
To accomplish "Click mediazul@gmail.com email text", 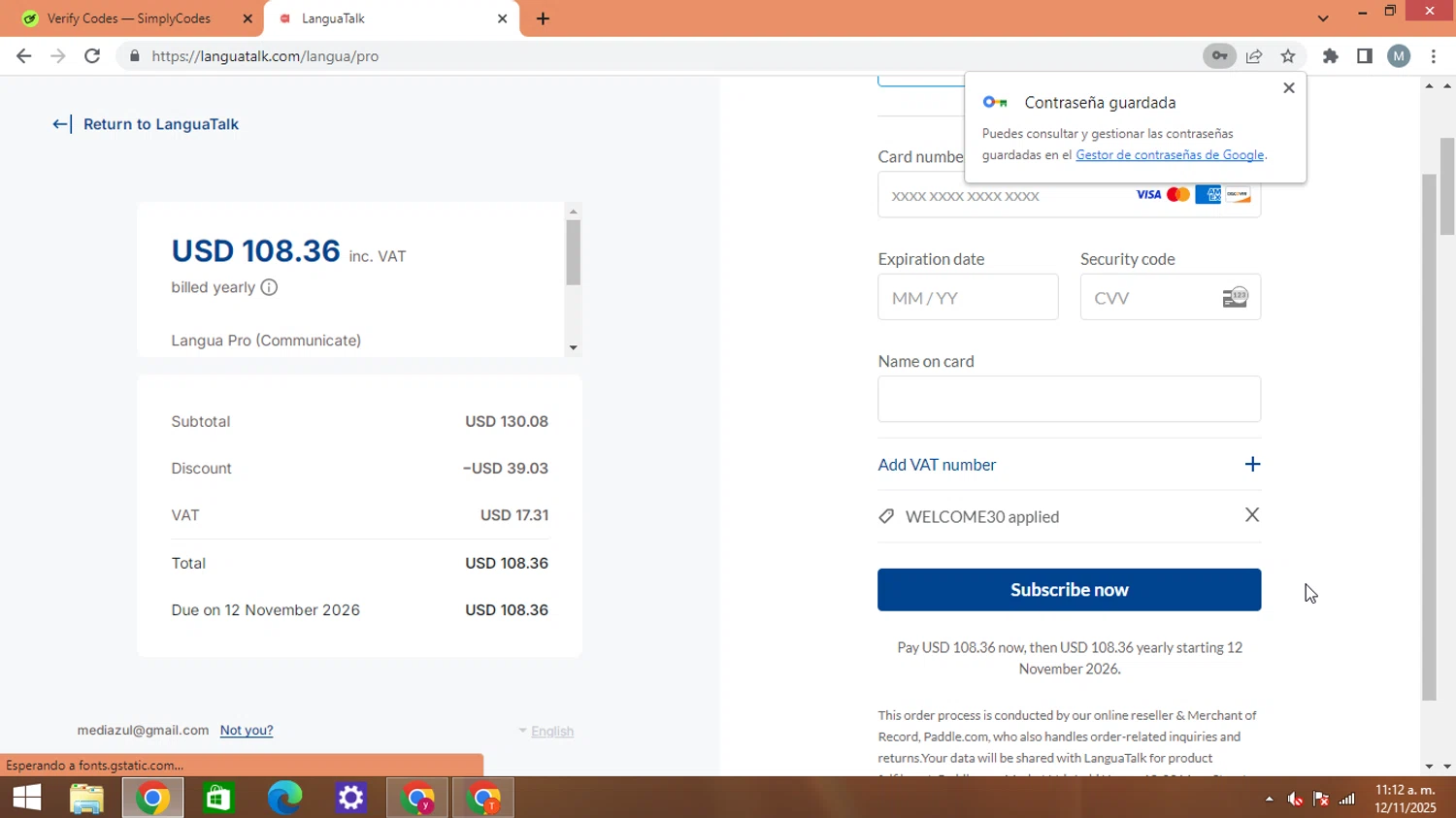I will [x=143, y=731].
